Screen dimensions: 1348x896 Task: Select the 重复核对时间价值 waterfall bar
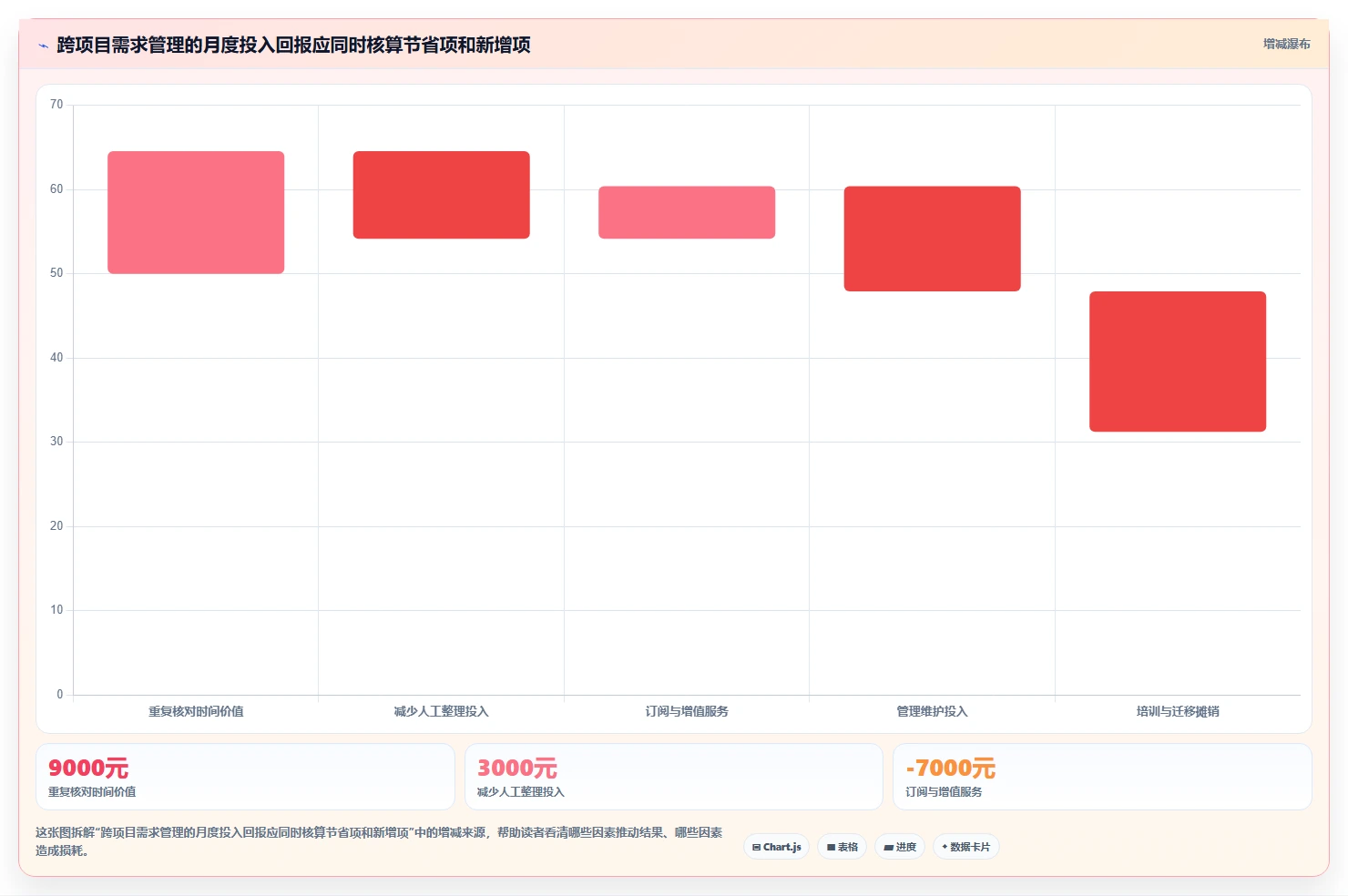pyautogui.click(x=196, y=212)
